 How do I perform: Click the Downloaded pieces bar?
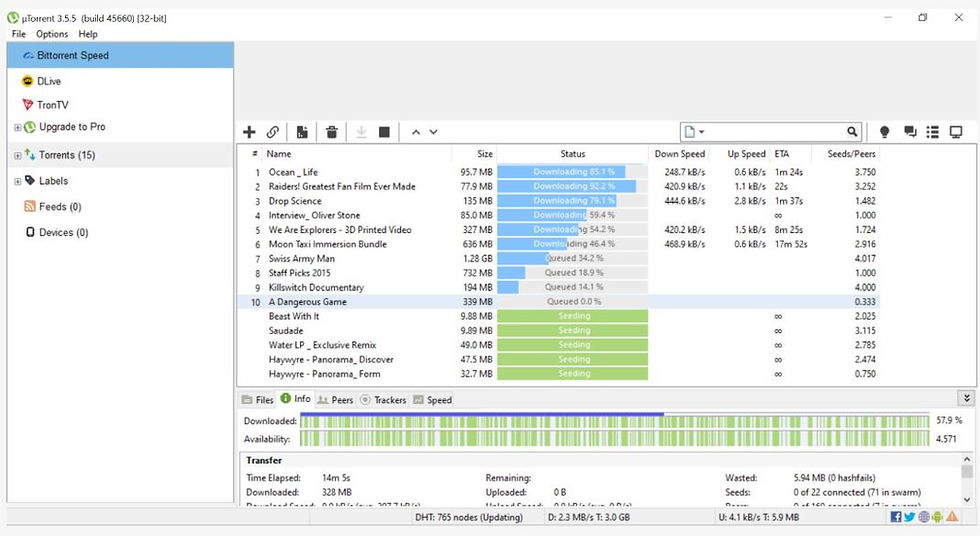[614, 421]
